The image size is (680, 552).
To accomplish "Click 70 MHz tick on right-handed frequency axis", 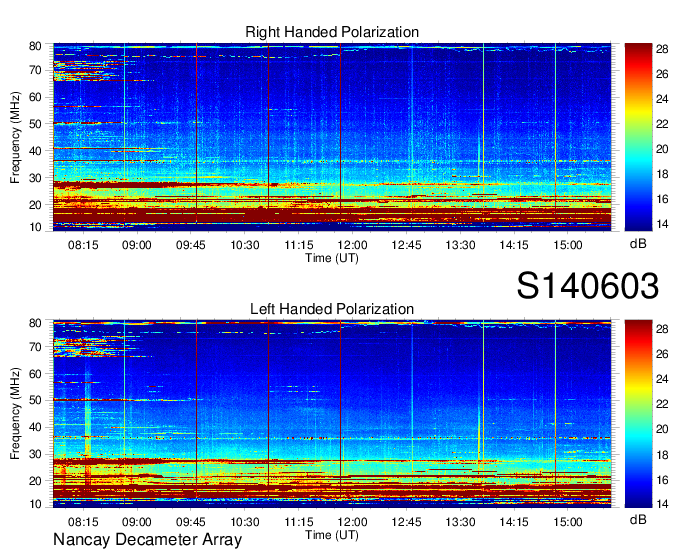I will pos(35,70).
